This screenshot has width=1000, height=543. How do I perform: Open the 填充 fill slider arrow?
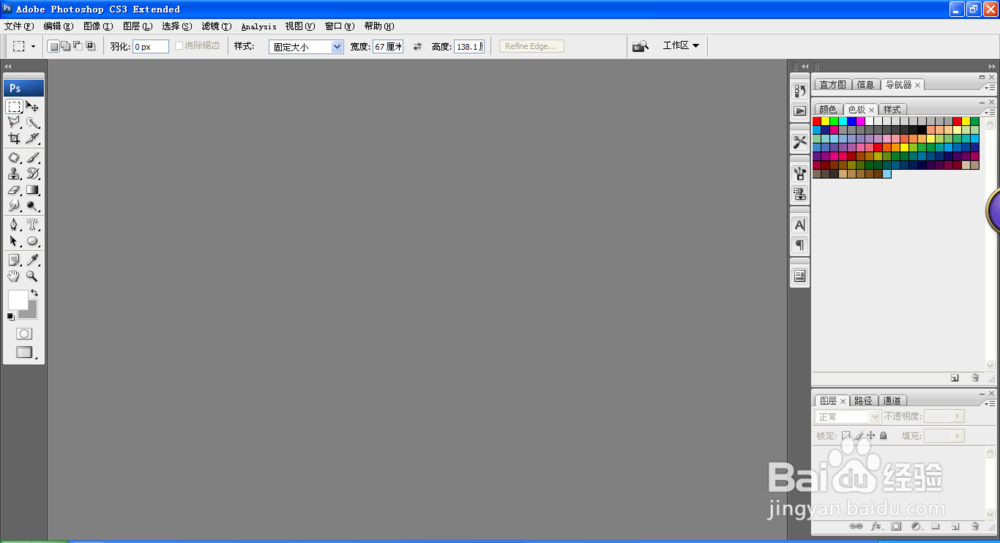[x=957, y=436]
